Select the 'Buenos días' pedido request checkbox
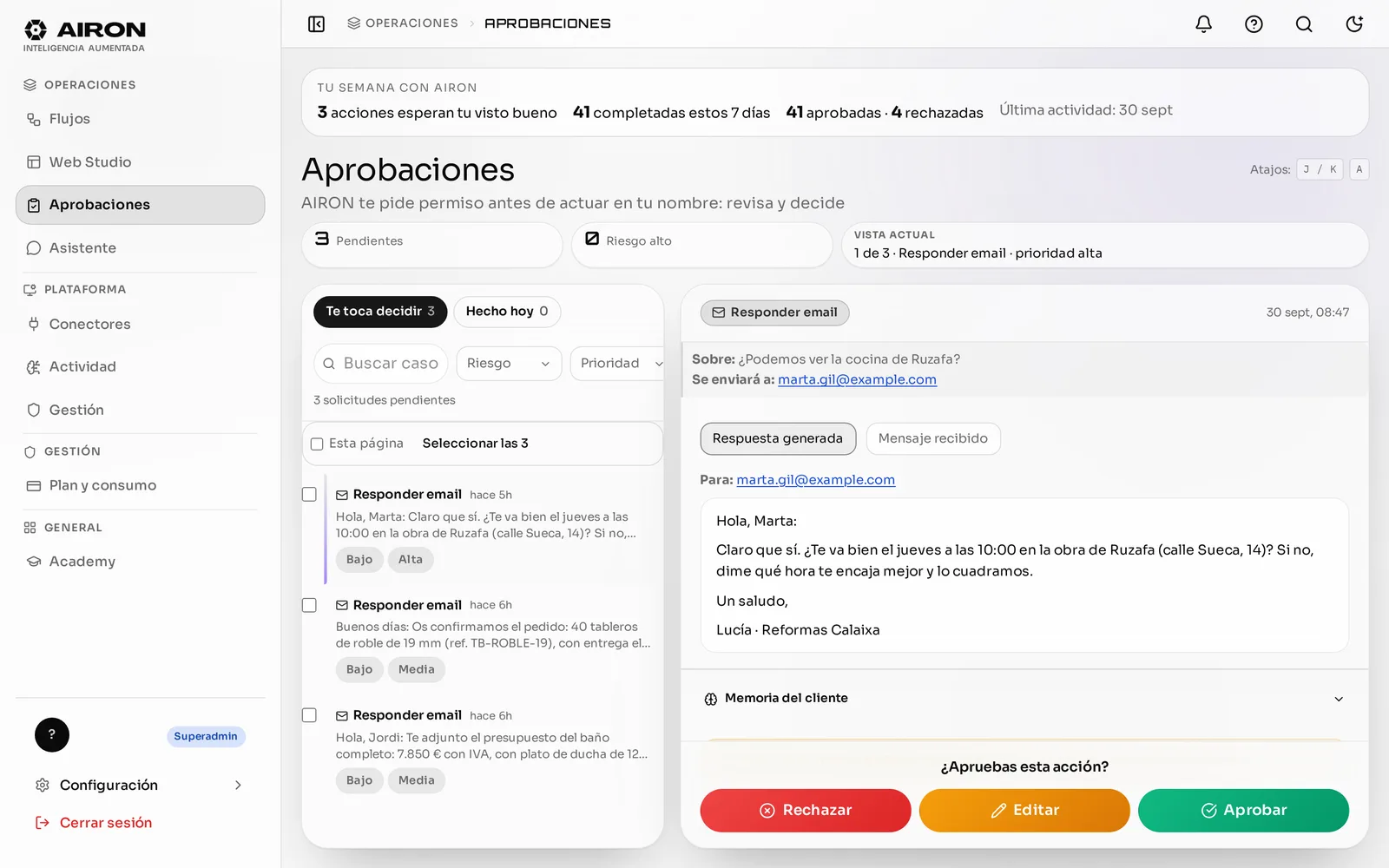Image resolution: width=1389 pixels, height=868 pixels. (309, 605)
